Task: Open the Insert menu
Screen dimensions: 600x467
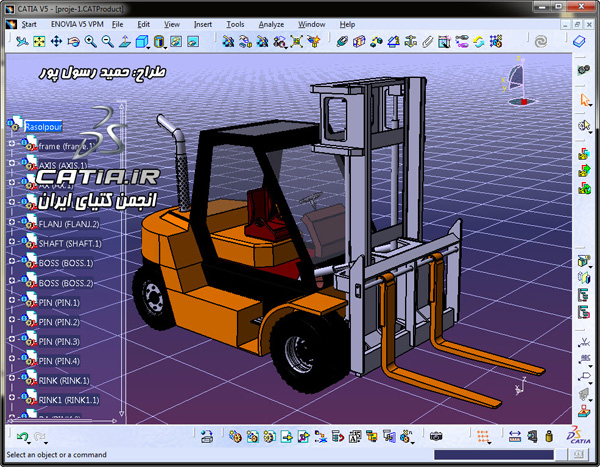Action: coord(203,24)
